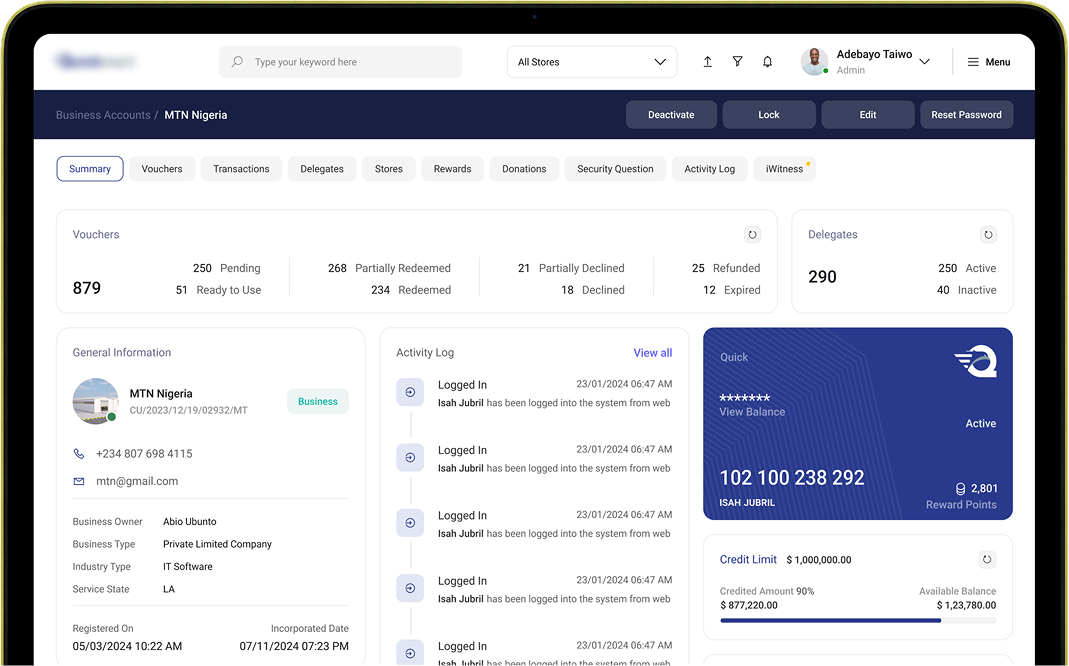Click the Business account type badge

[318, 402]
